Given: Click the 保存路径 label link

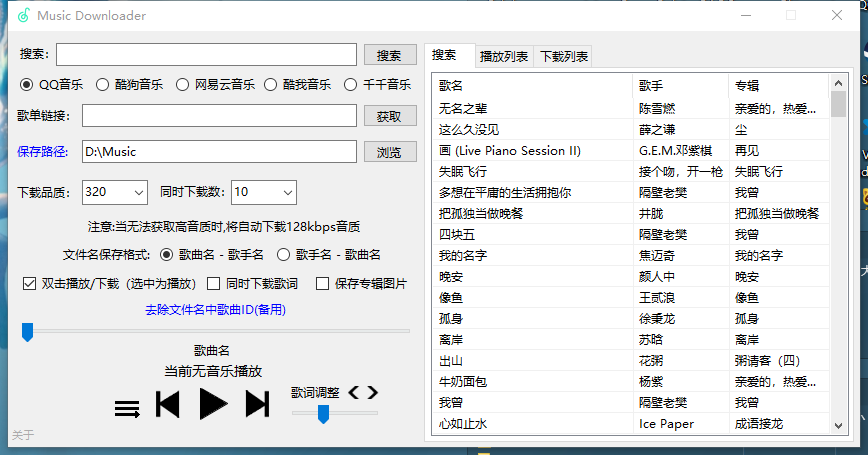Looking at the screenshot, I should tap(43, 152).
